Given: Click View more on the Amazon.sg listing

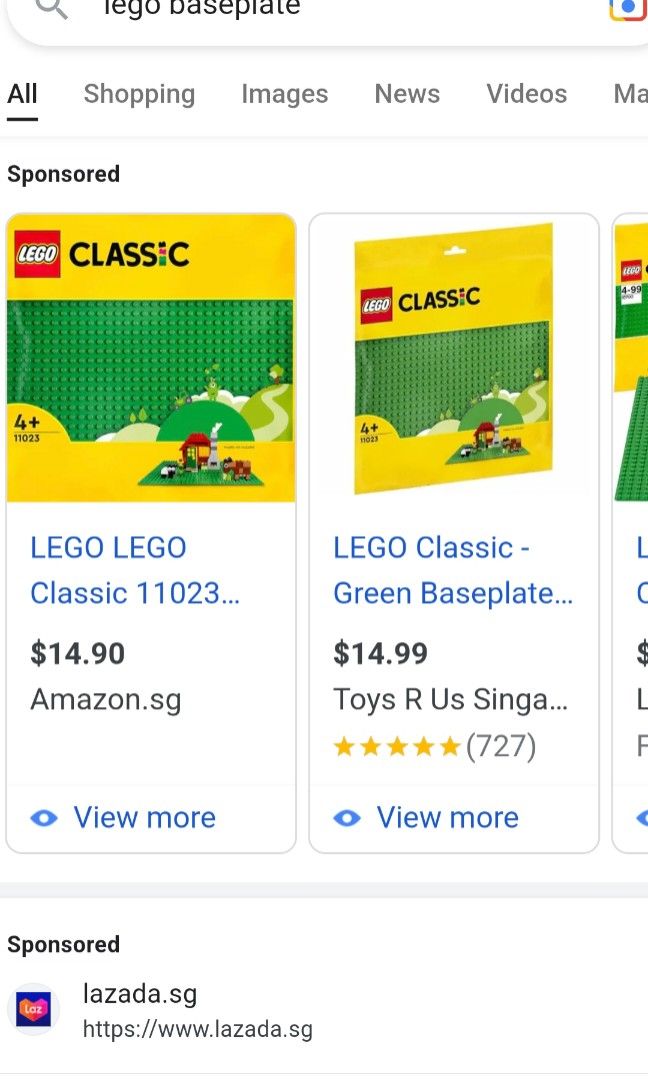Looking at the screenshot, I should point(144,818).
